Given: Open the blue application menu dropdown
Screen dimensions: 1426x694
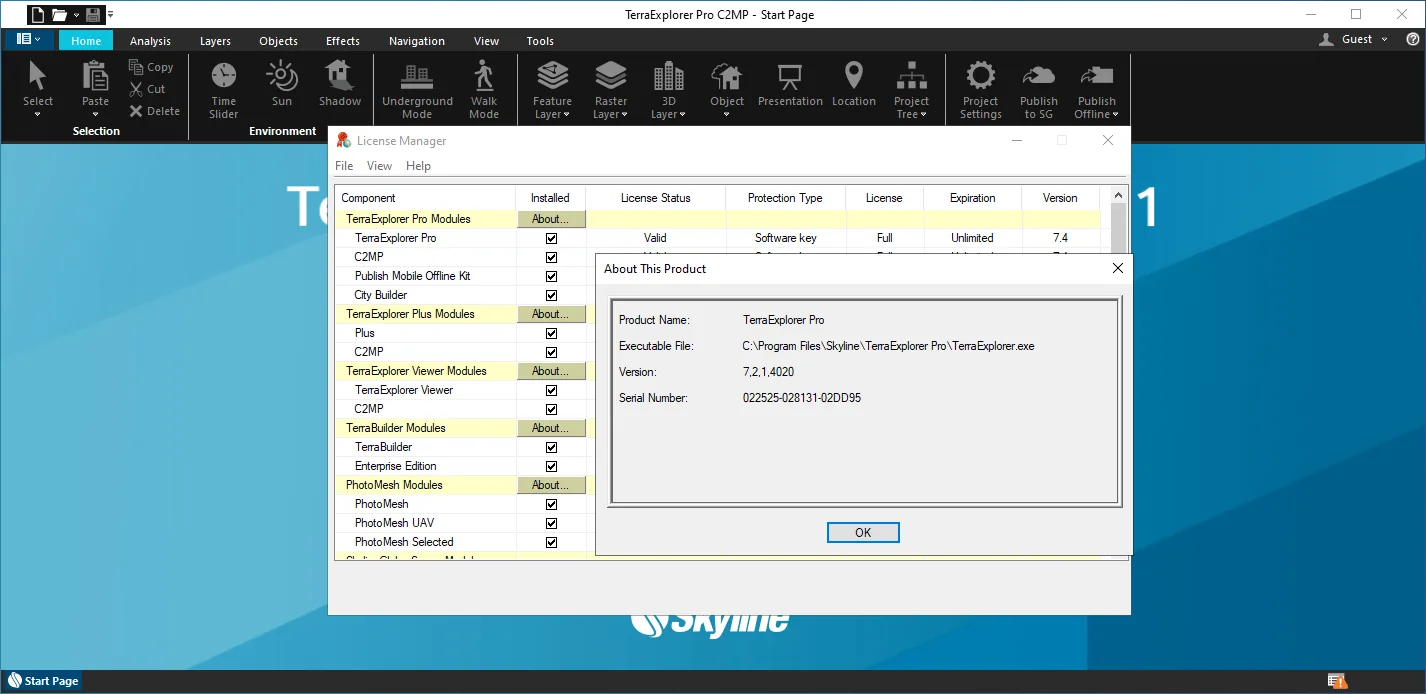Looking at the screenshot, I should (29, 39).
